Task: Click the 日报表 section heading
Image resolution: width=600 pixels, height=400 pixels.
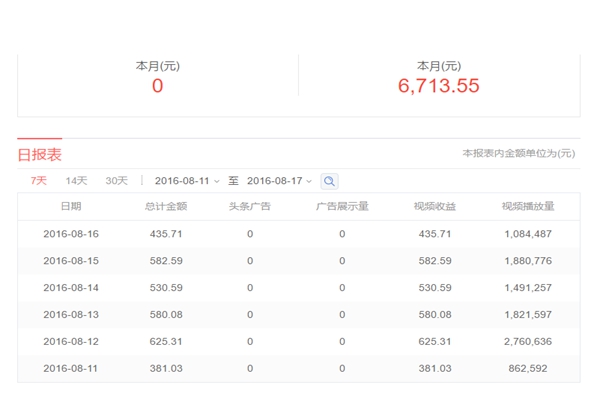Action: 40,154
